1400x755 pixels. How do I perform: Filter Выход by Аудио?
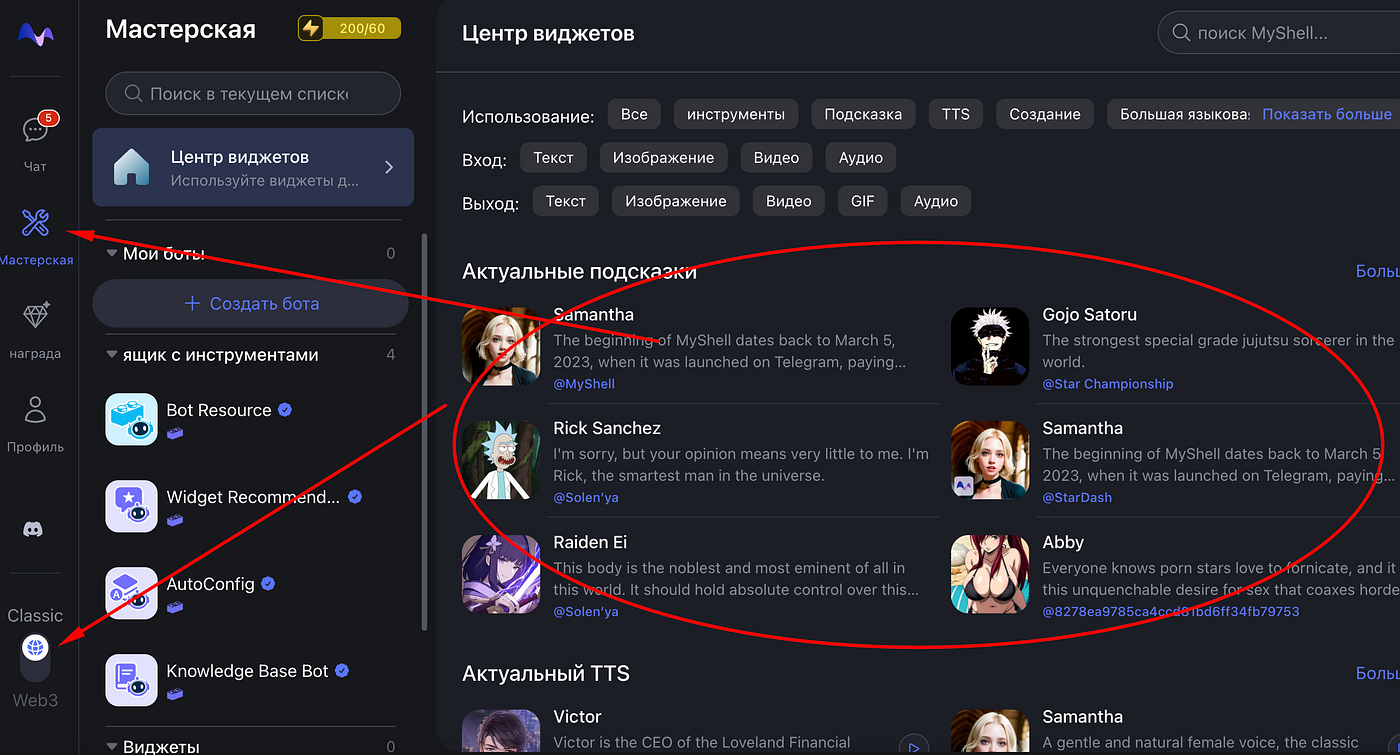[936, 201]
